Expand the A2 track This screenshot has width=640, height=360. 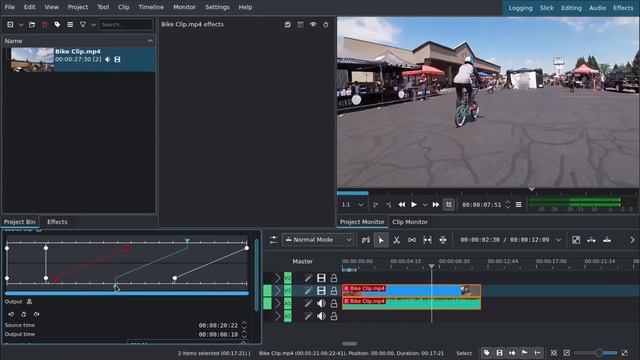pyautogui.click(x=278, y=316)
